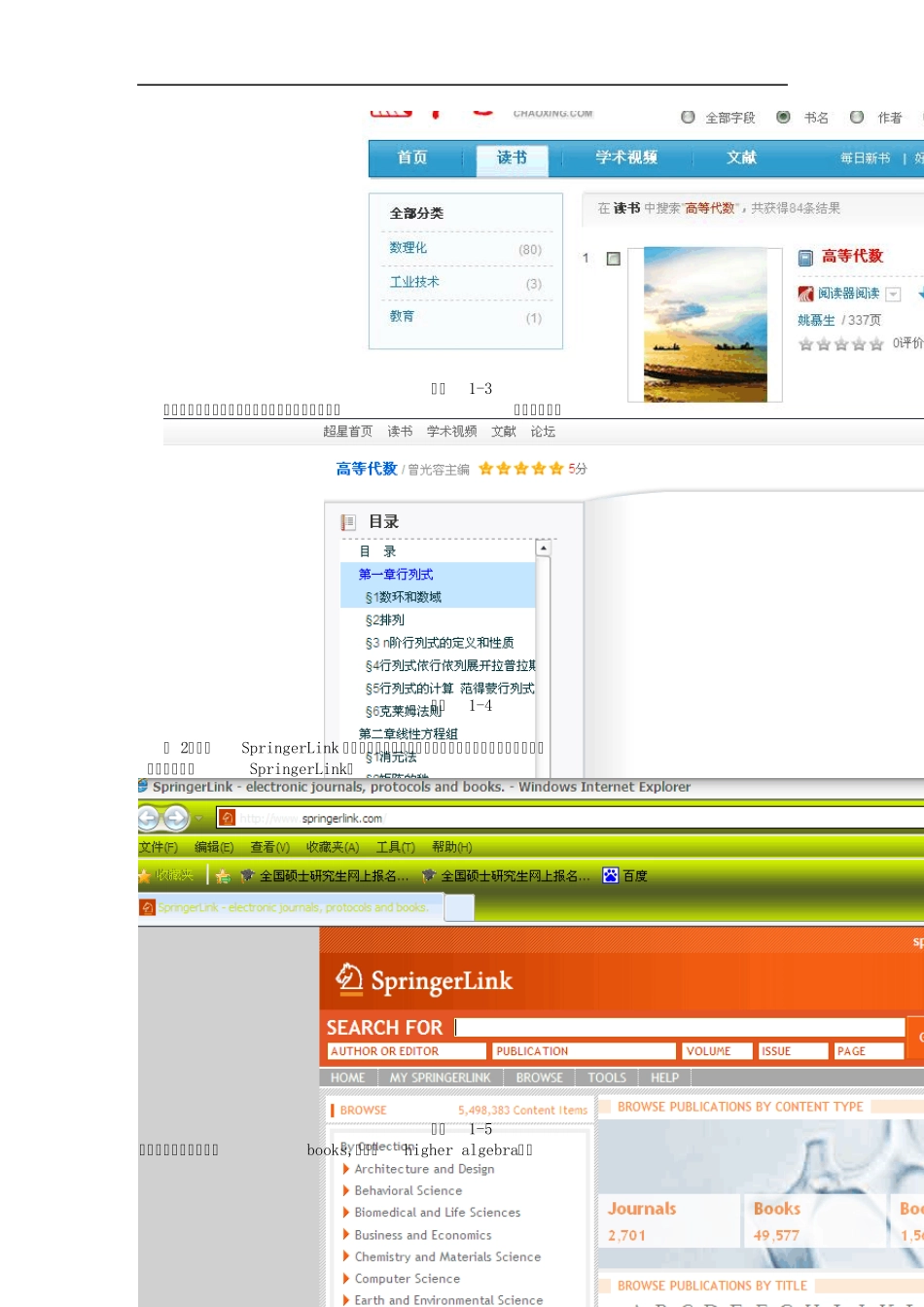Switch to the 读书 tab
This screenshot has width=924, height=1307.
[x=512, y=158]
